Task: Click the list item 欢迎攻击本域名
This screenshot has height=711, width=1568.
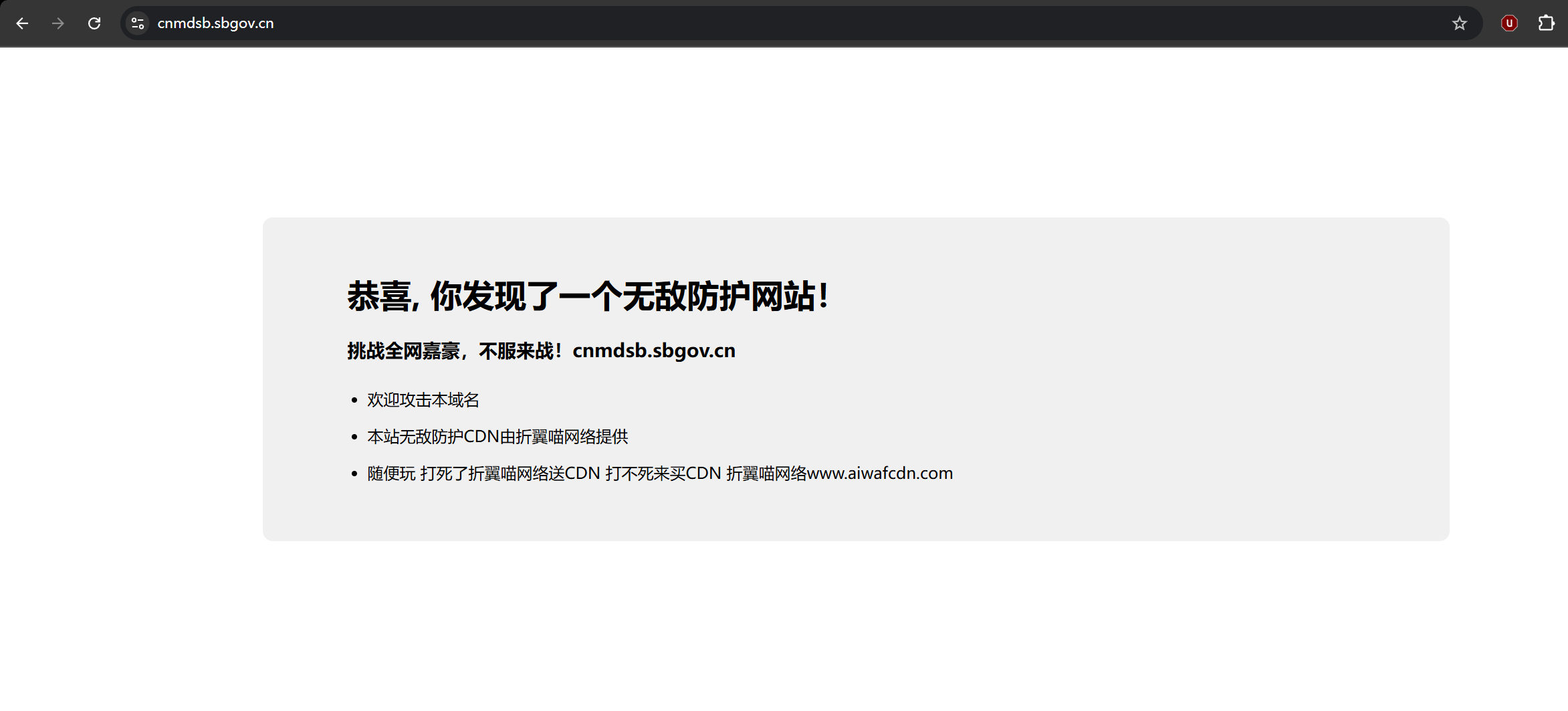Action: (x=423, y=400)
